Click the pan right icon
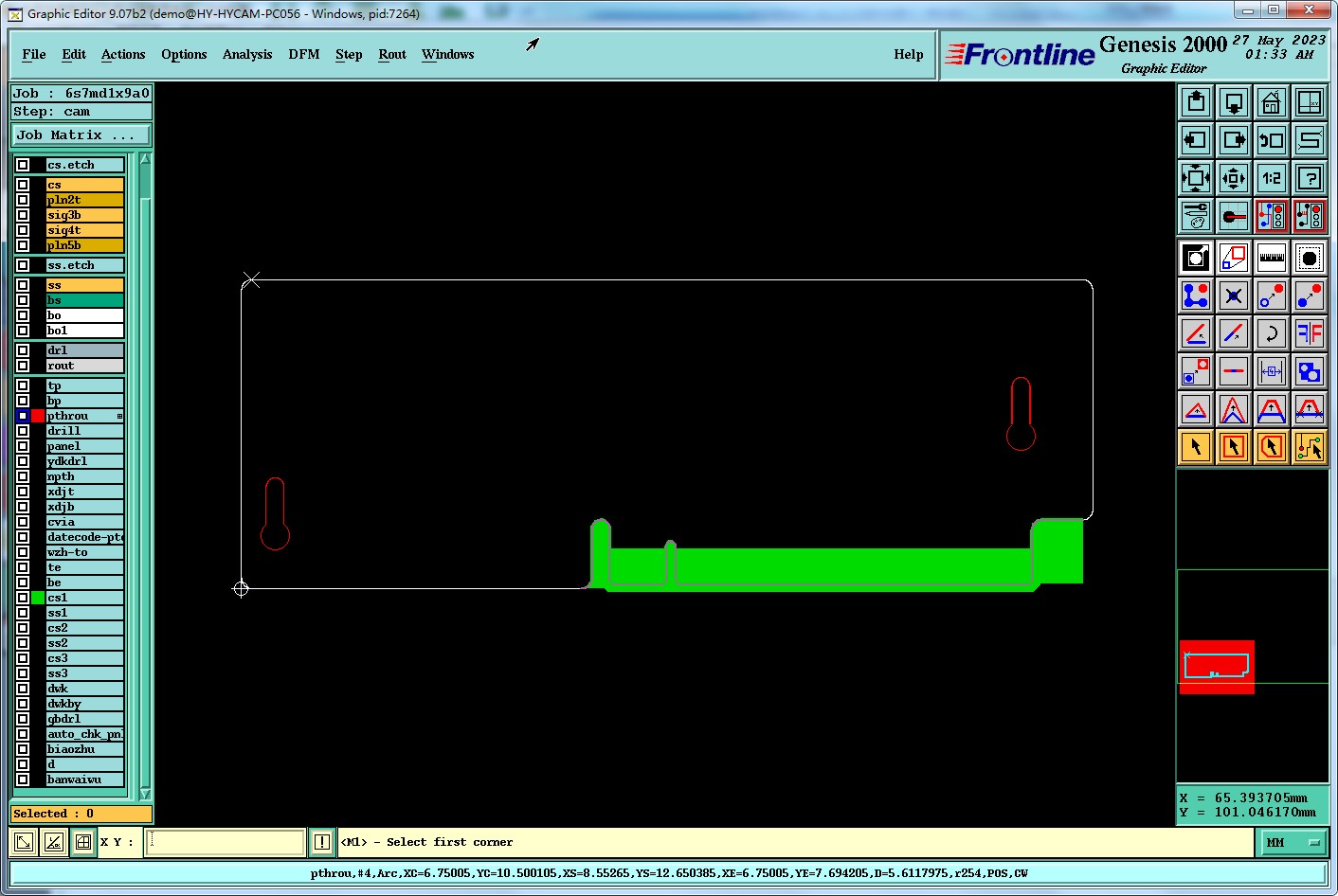 [x=1234, y=140]
